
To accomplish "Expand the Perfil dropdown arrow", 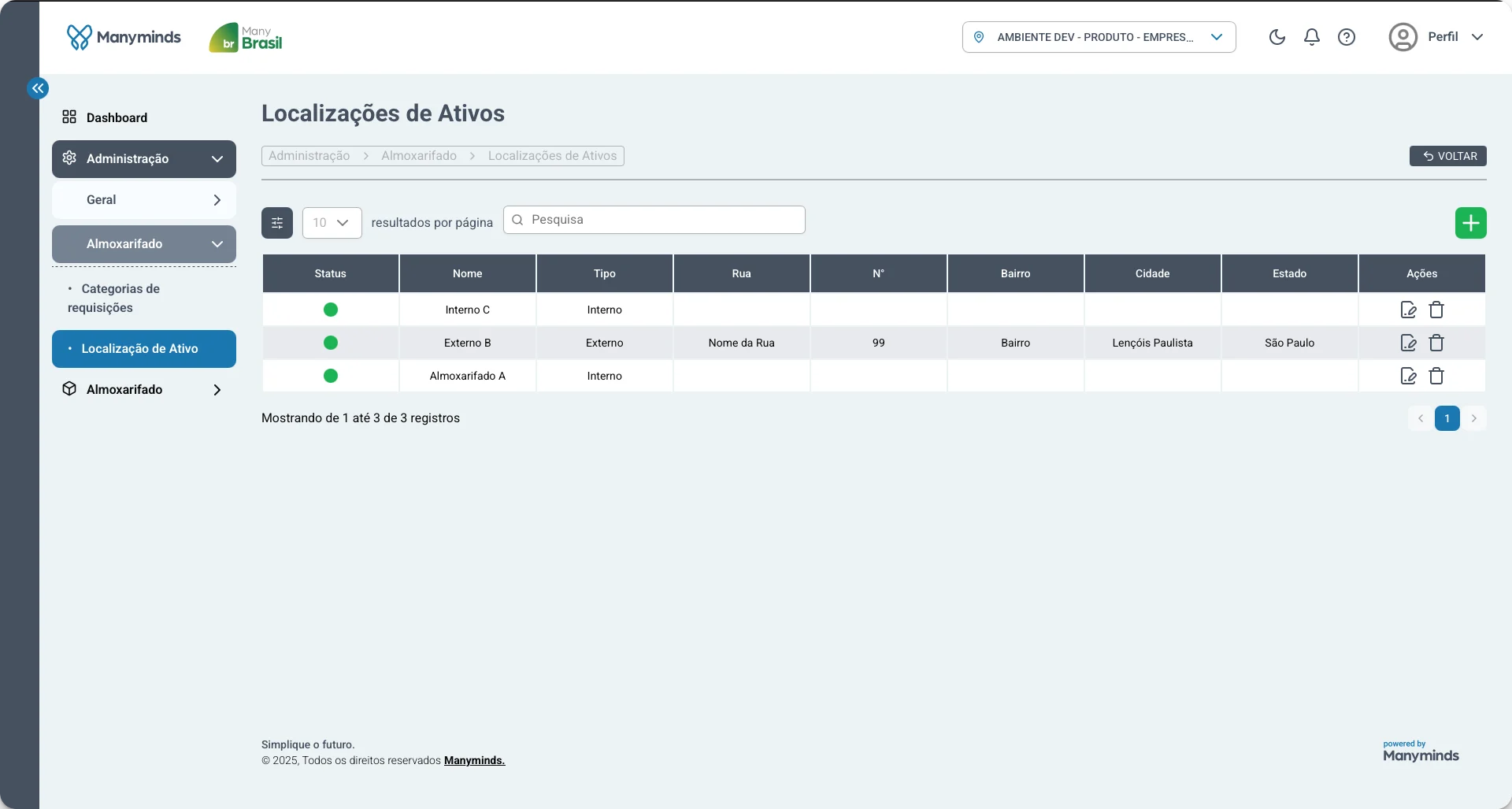I will tap(1477, 37).
